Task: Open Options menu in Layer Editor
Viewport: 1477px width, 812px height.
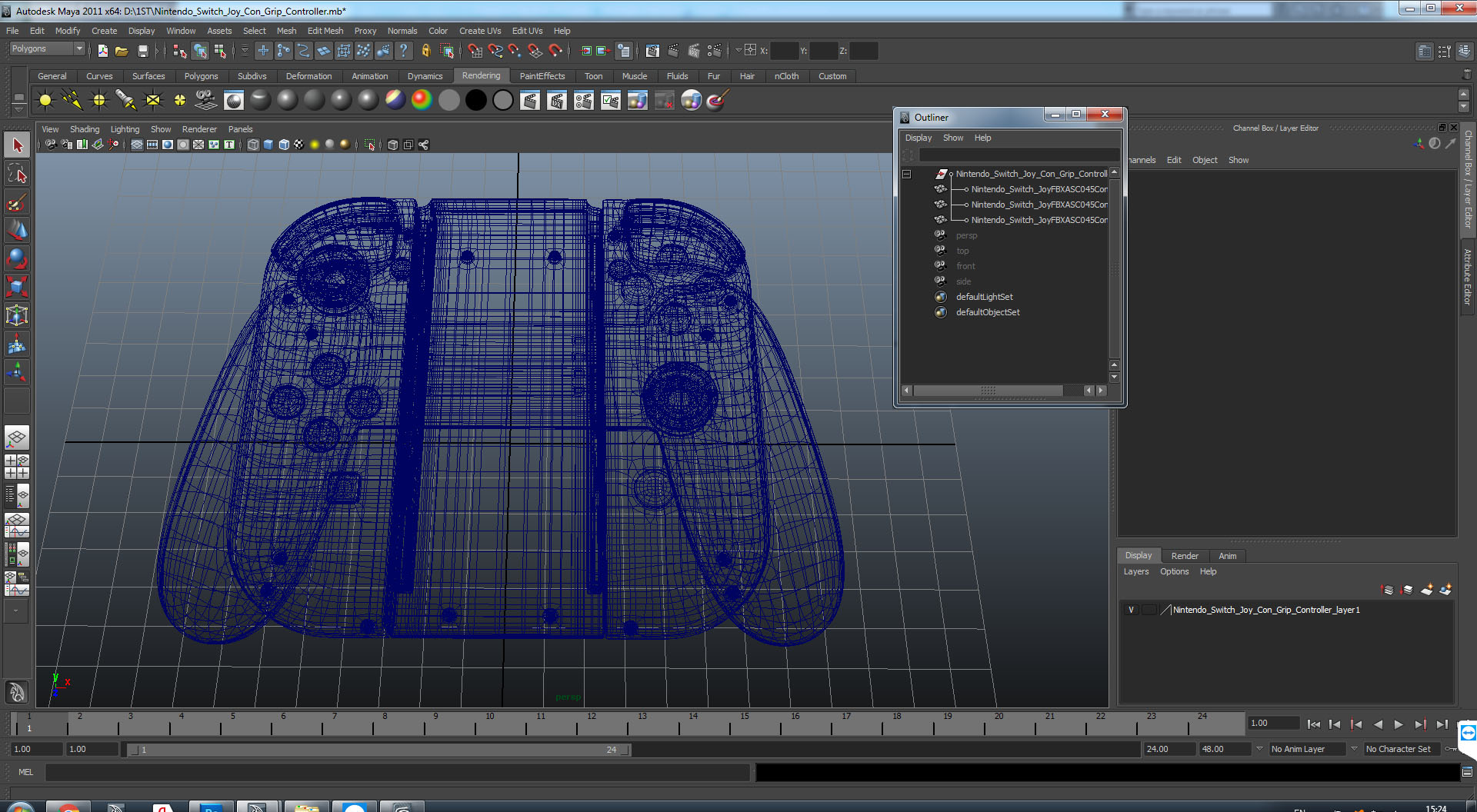Action: tap(1175, 571)
